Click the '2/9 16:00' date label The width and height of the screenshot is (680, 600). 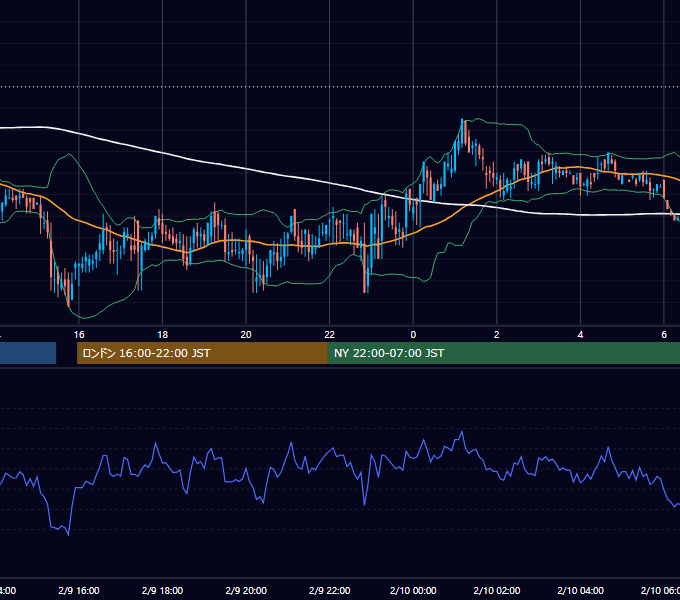click(79, 590)
